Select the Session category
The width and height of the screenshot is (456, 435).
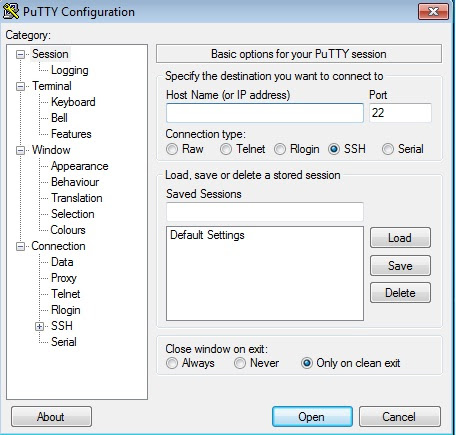pyautogui.click(x=50, y=54)
